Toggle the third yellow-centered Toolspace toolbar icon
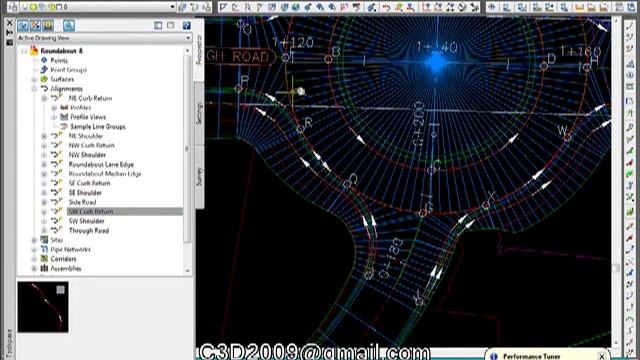Viewport: 640px width, 360px height. (48, 25)
